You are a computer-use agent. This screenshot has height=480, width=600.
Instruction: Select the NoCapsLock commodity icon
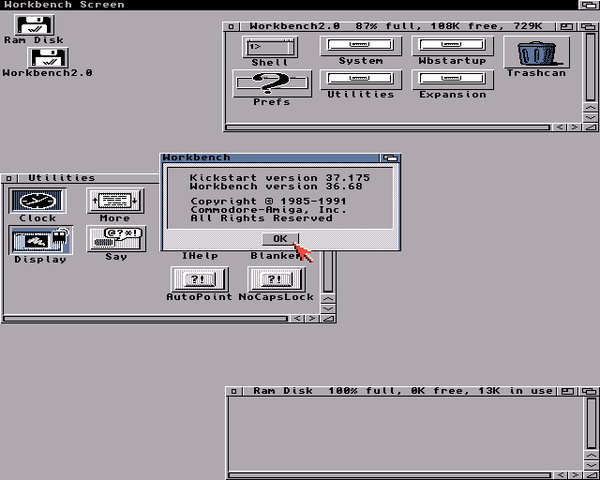click(x=276, y=279)
